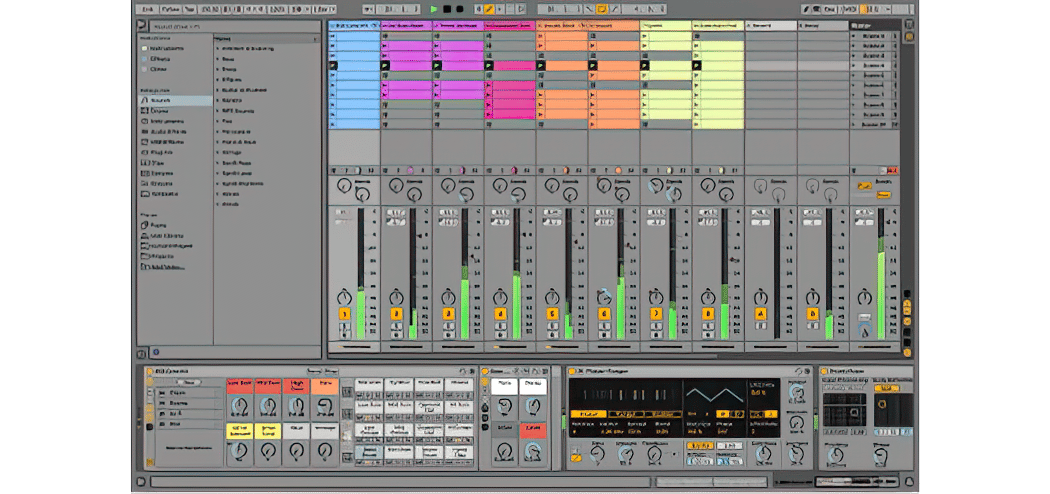Launch the blue track's highlighted scene clip
This screenshot has width=1050, height=494.
(x=333, y=66)
